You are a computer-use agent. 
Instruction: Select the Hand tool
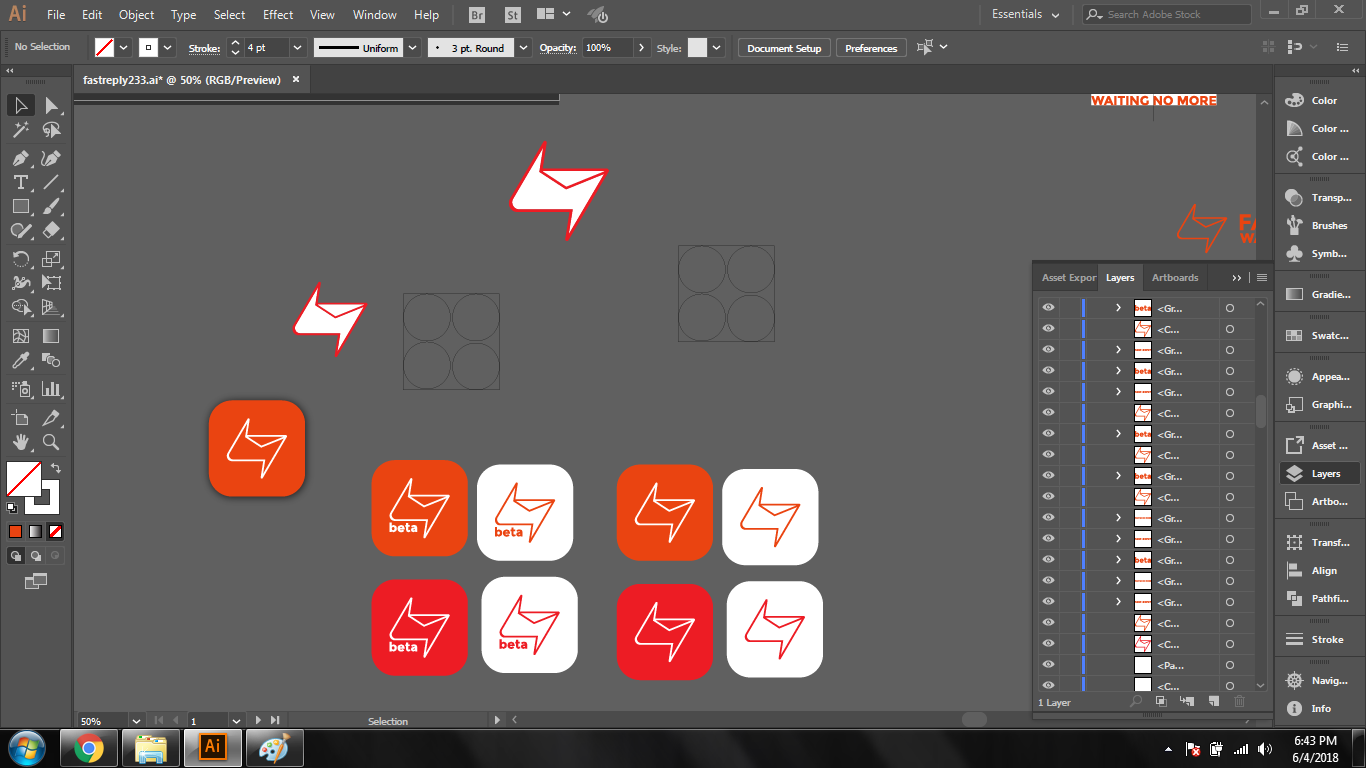click(20, 441)
